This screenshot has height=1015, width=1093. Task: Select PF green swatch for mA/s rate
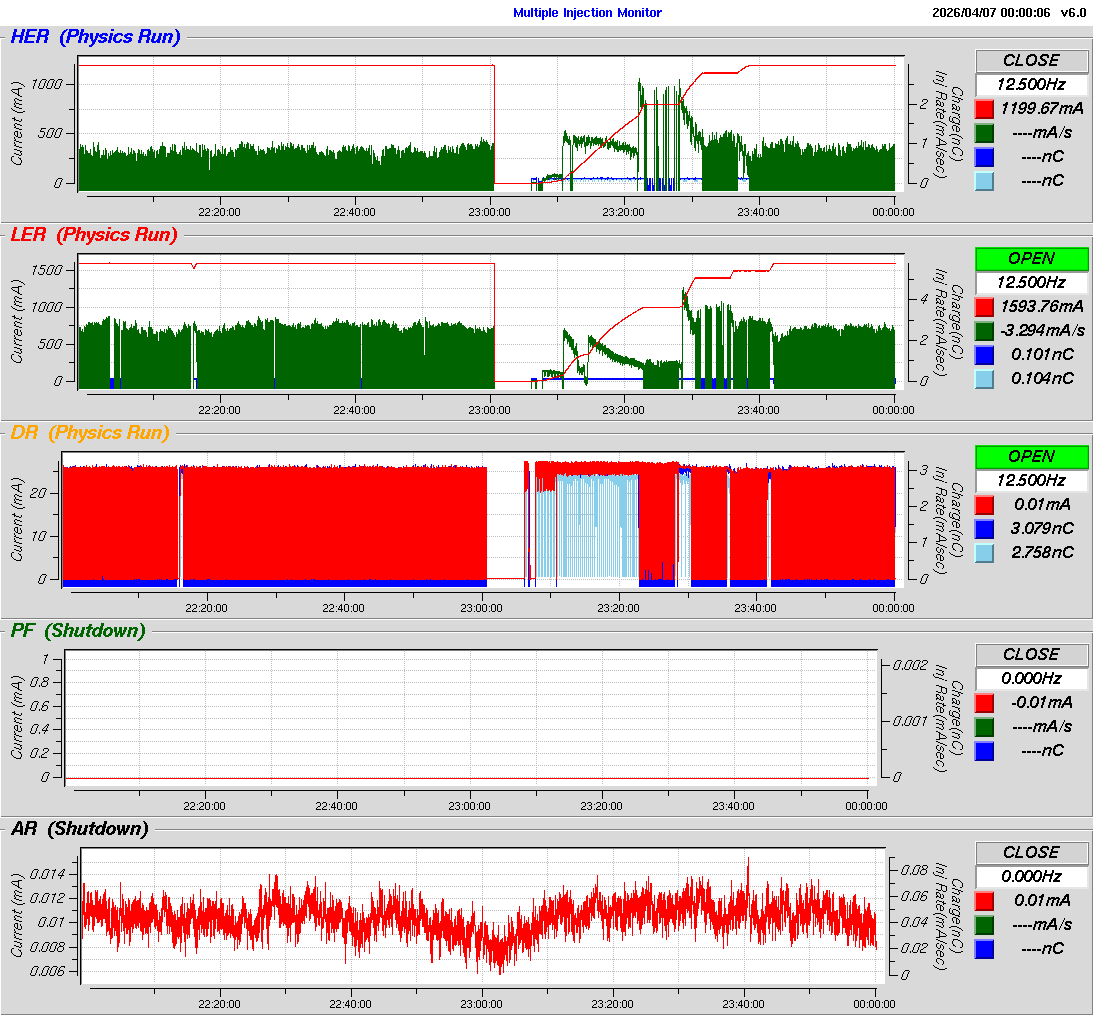(x=984, y=727)
